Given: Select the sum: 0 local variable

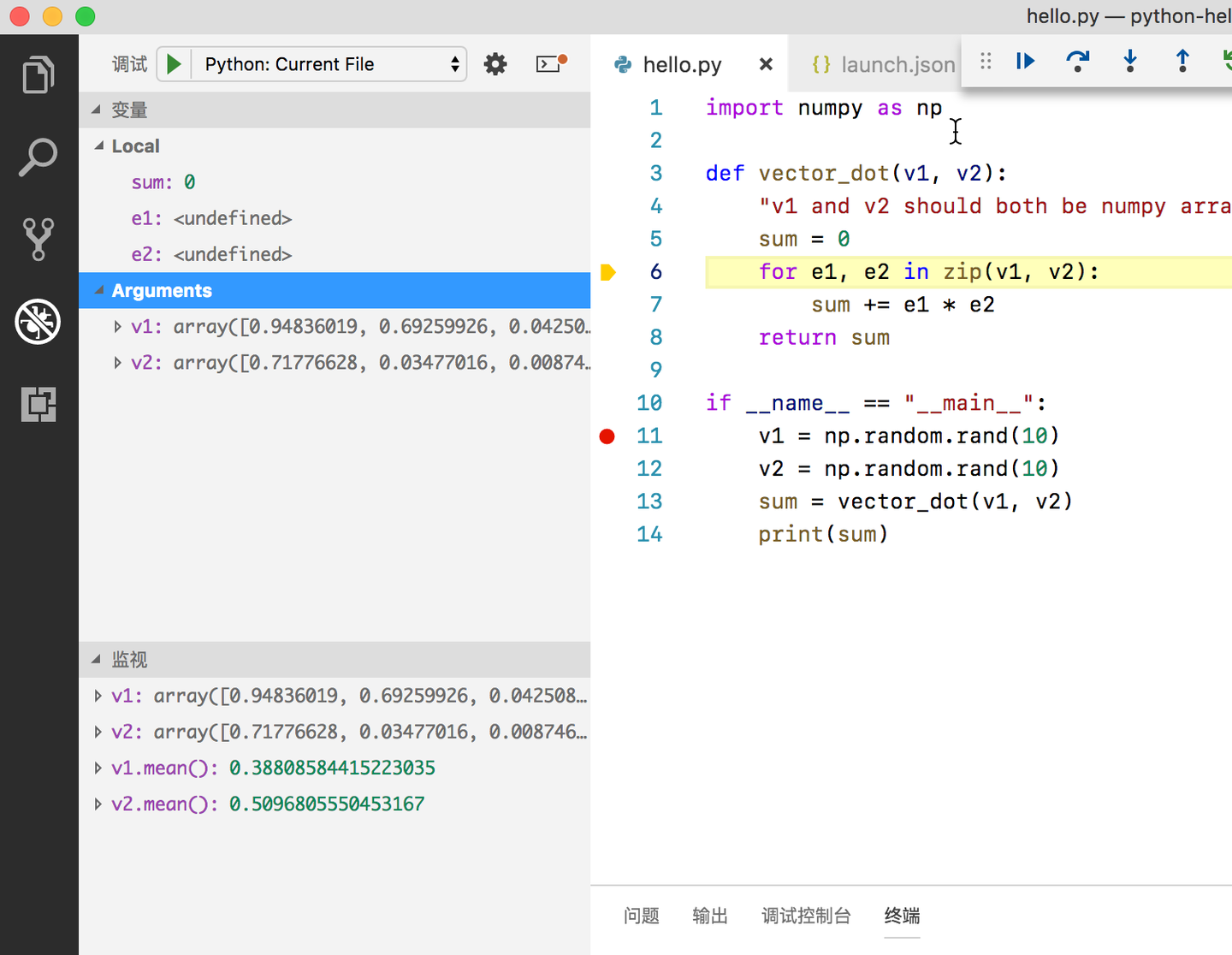Looking at the screenshot, I should pos(335,182).
